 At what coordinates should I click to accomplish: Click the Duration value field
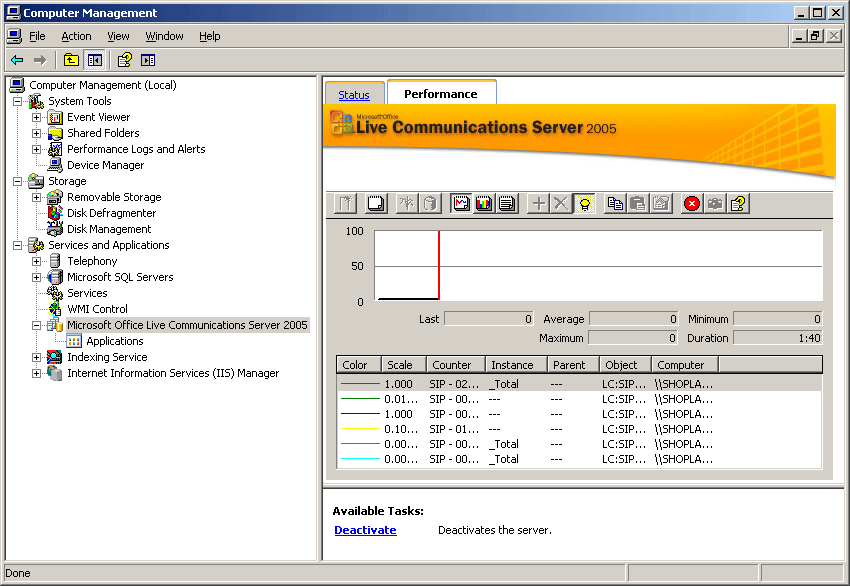click(x=777, y=338)
